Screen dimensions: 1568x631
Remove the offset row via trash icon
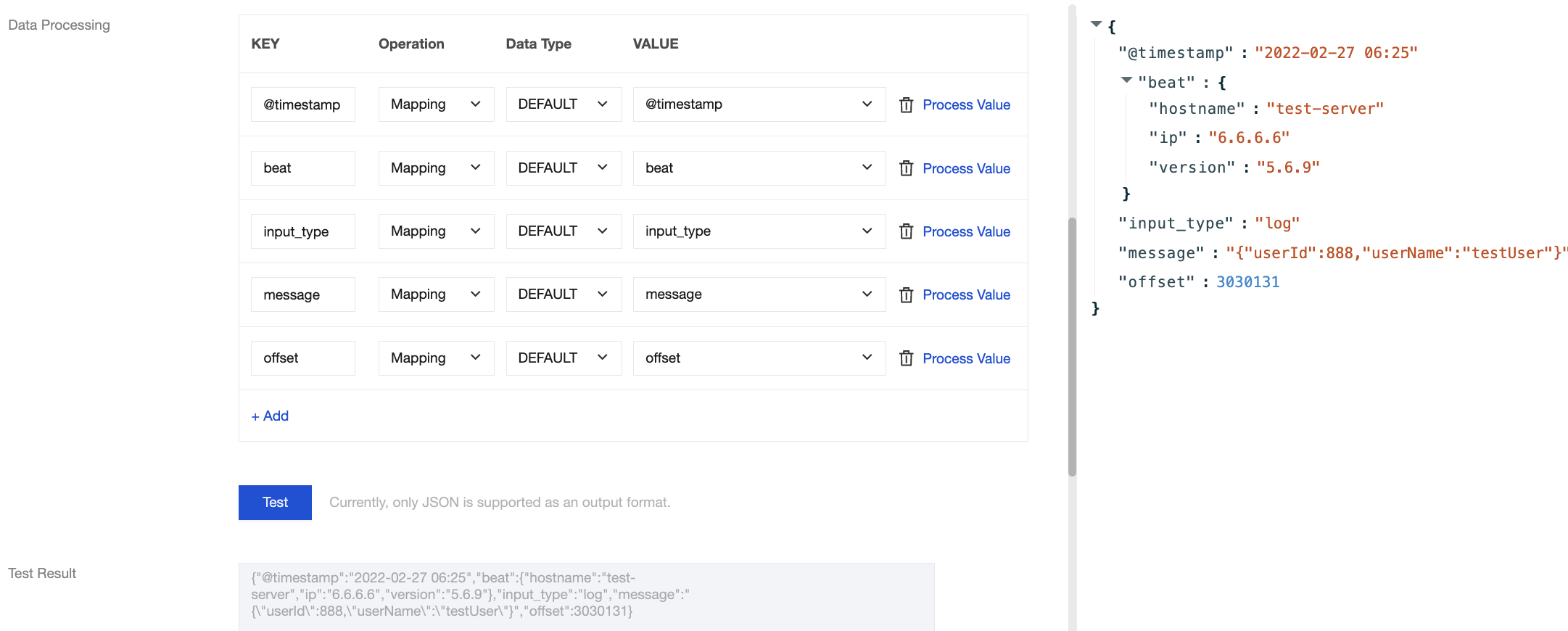point(906,358)
